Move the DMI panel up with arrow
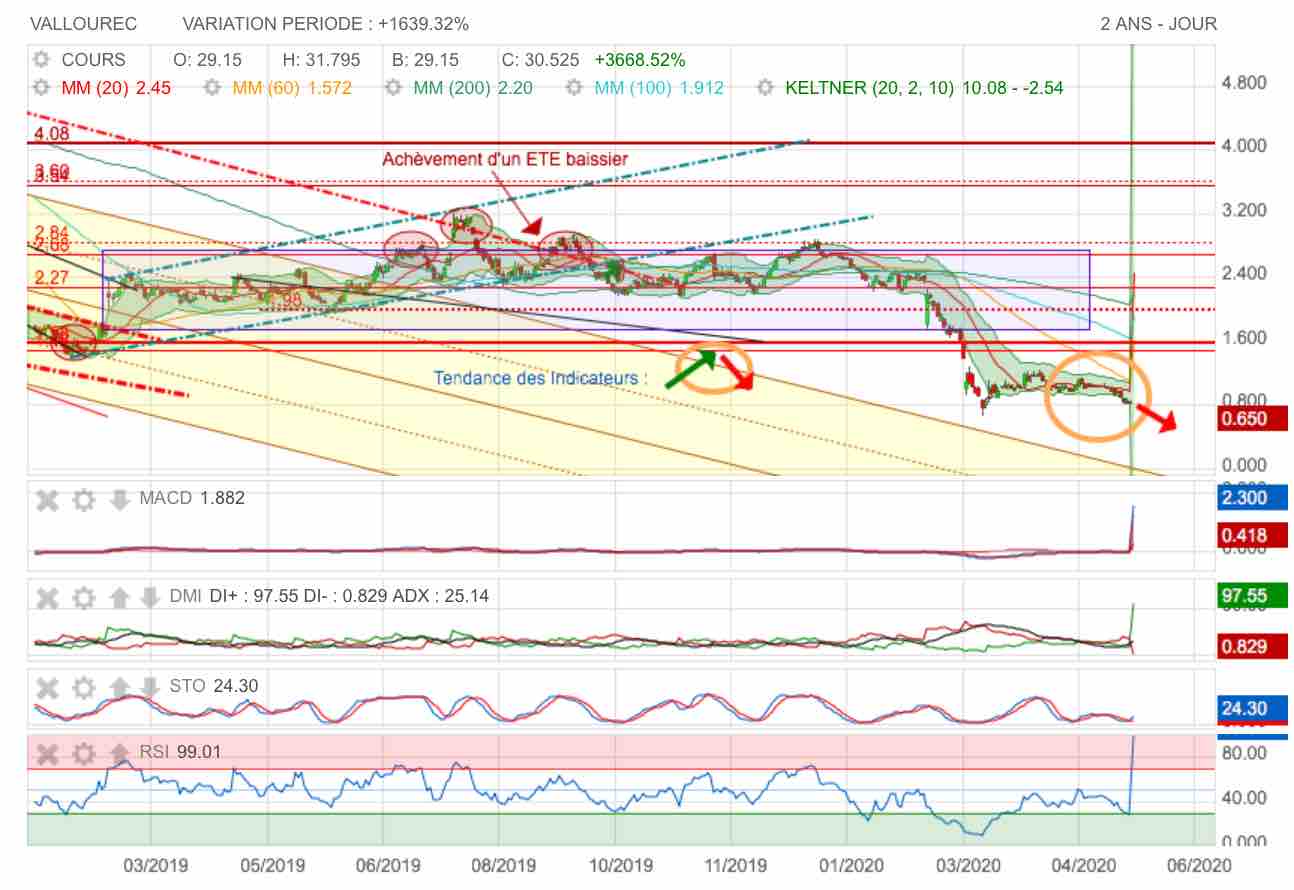Screen dimensions: 1294x890 coord(119,598)
